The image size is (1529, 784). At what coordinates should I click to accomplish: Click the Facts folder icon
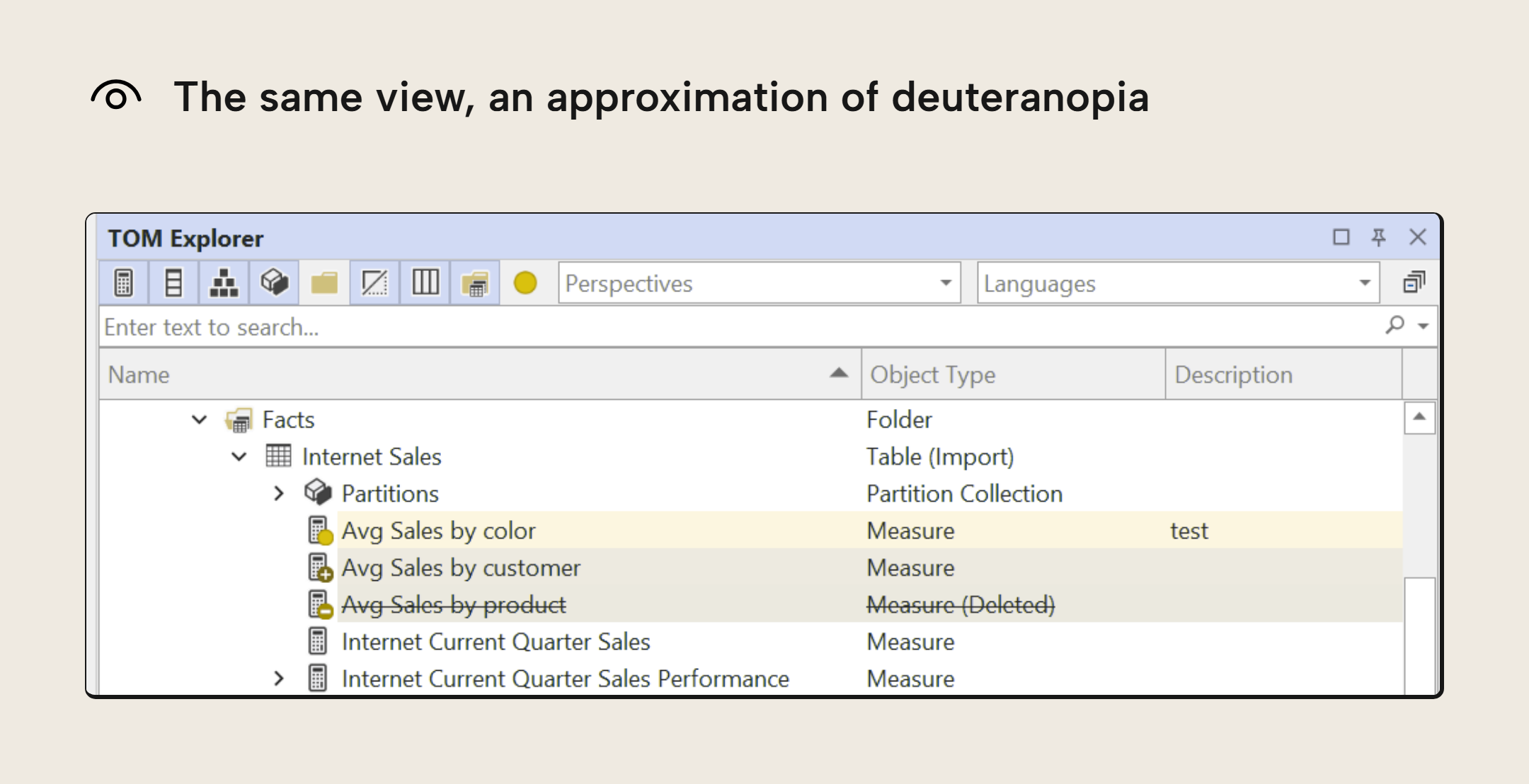[239, 420]
